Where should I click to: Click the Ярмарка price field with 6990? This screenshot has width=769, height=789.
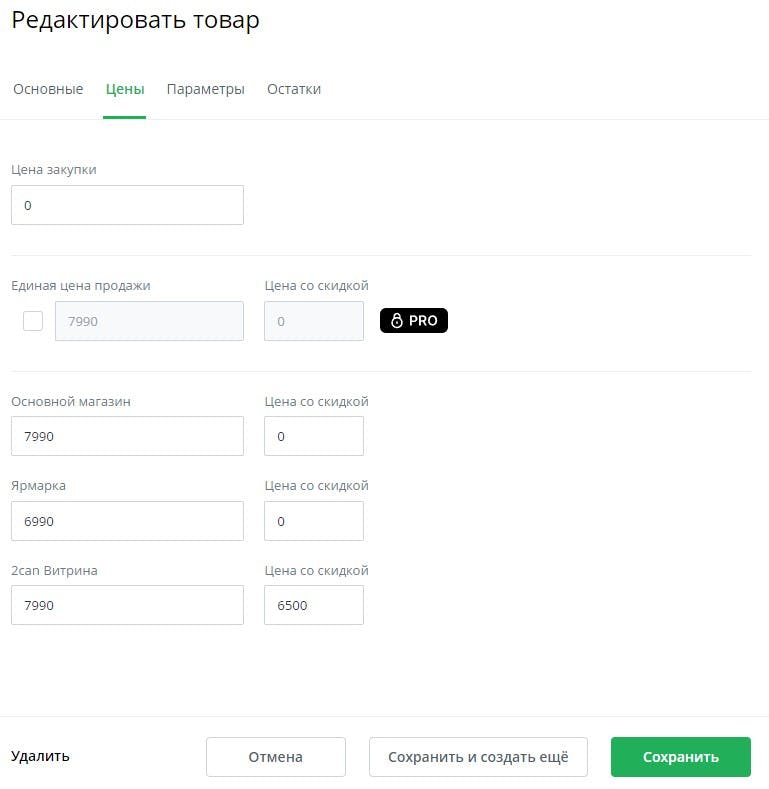click(127, 521)
